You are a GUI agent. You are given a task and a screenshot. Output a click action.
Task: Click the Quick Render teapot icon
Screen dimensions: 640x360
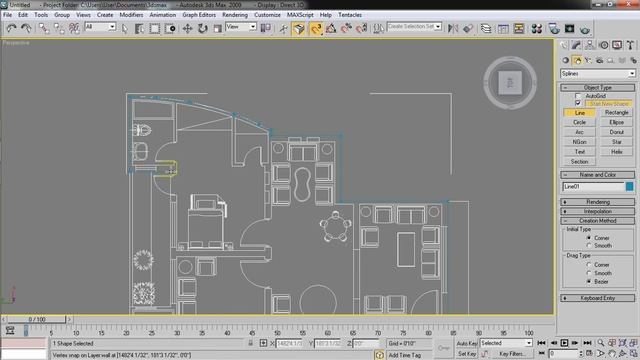pos(585,29)
